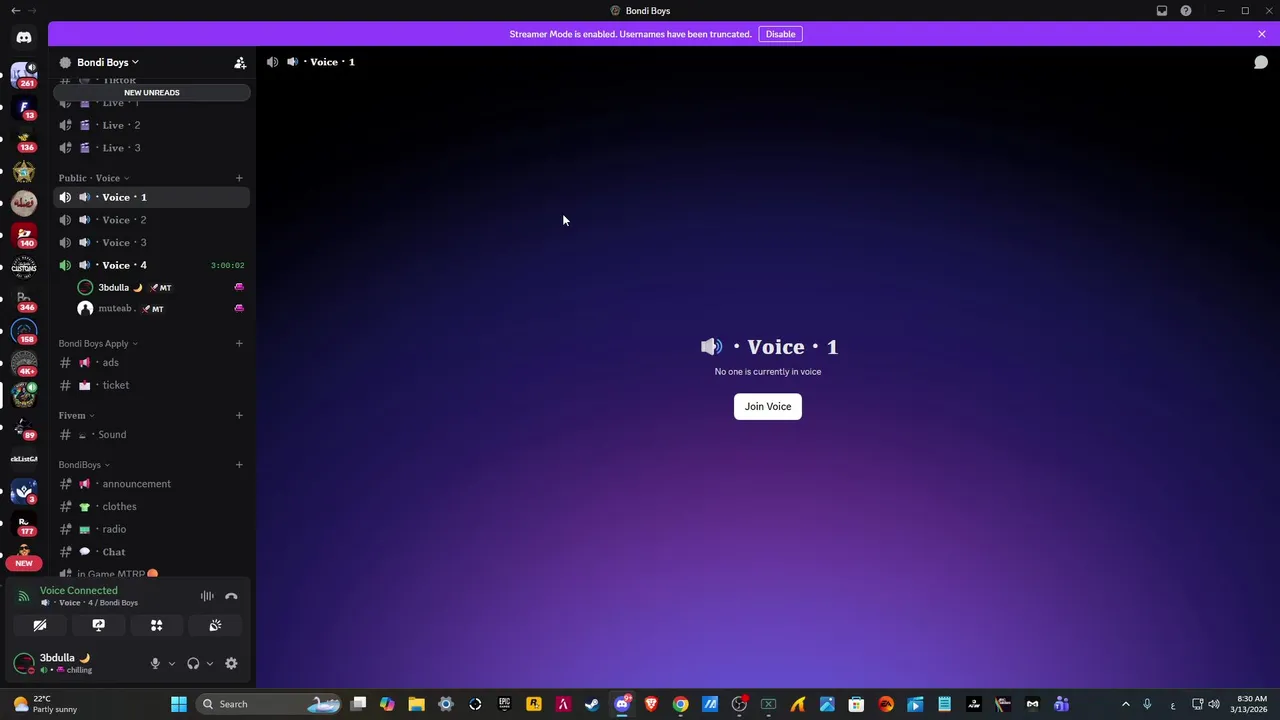
Task: Open Discord direct messages home icon
Action: (24, 37)
